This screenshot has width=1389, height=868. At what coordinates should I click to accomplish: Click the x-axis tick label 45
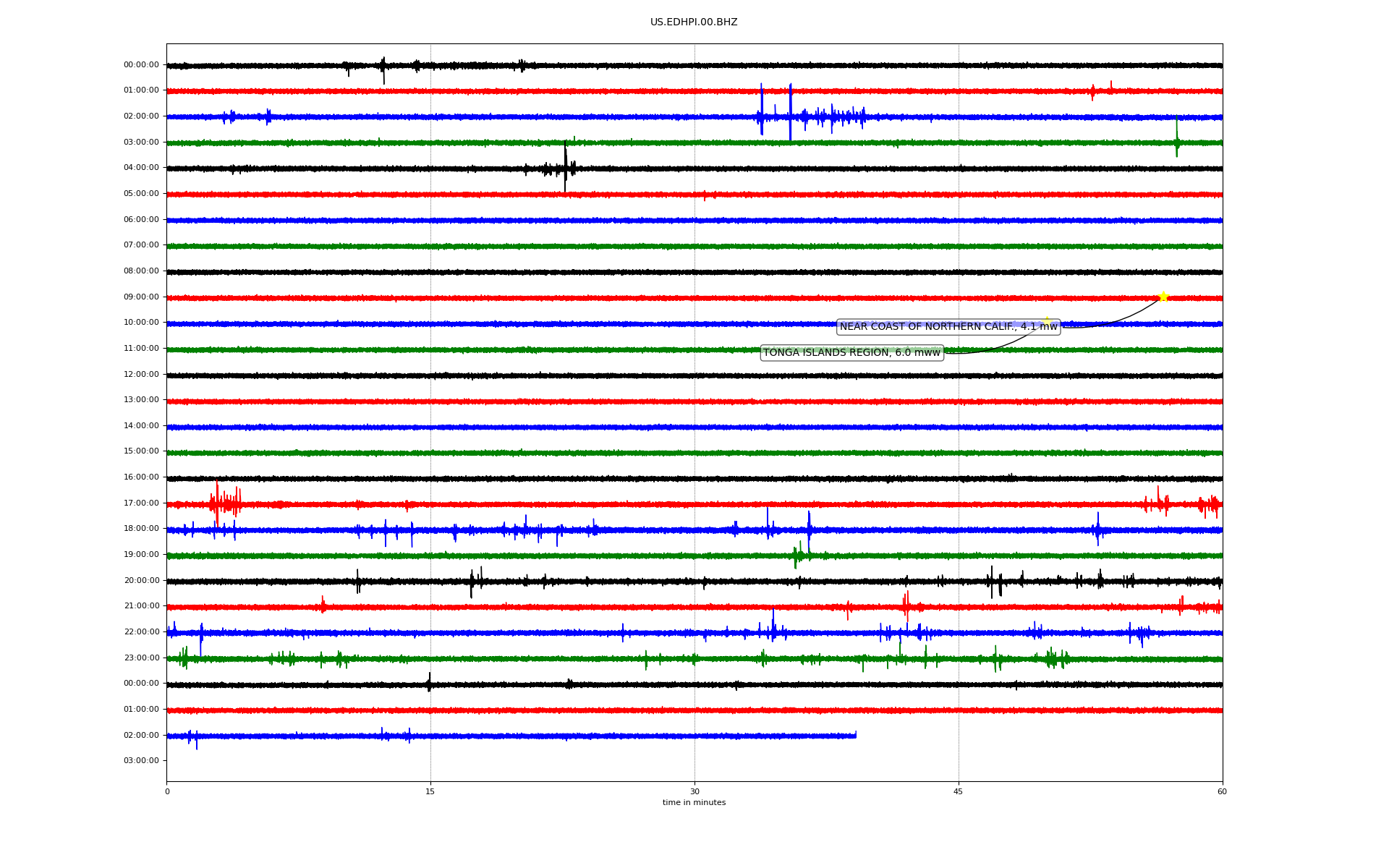tap(959, 791)
